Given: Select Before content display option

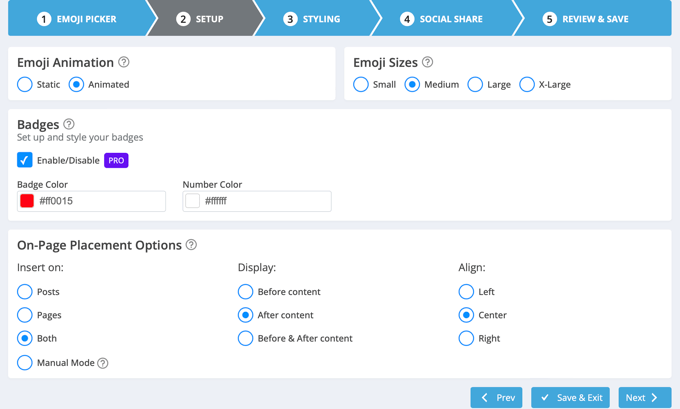Looking at the screenshot, I should tap(245, 292).
